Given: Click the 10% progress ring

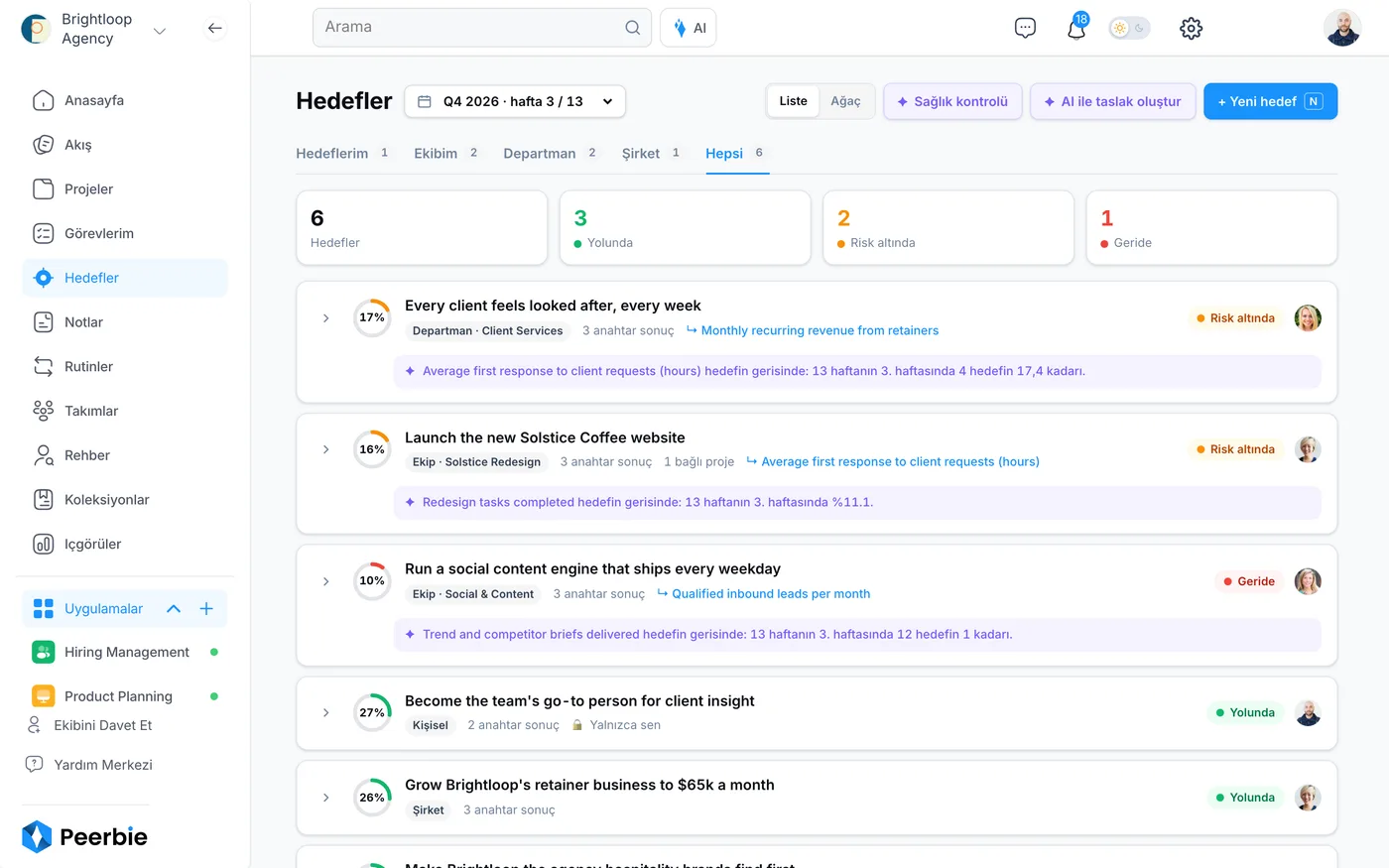Looking at the screenshot, I should tap(372, 581).
